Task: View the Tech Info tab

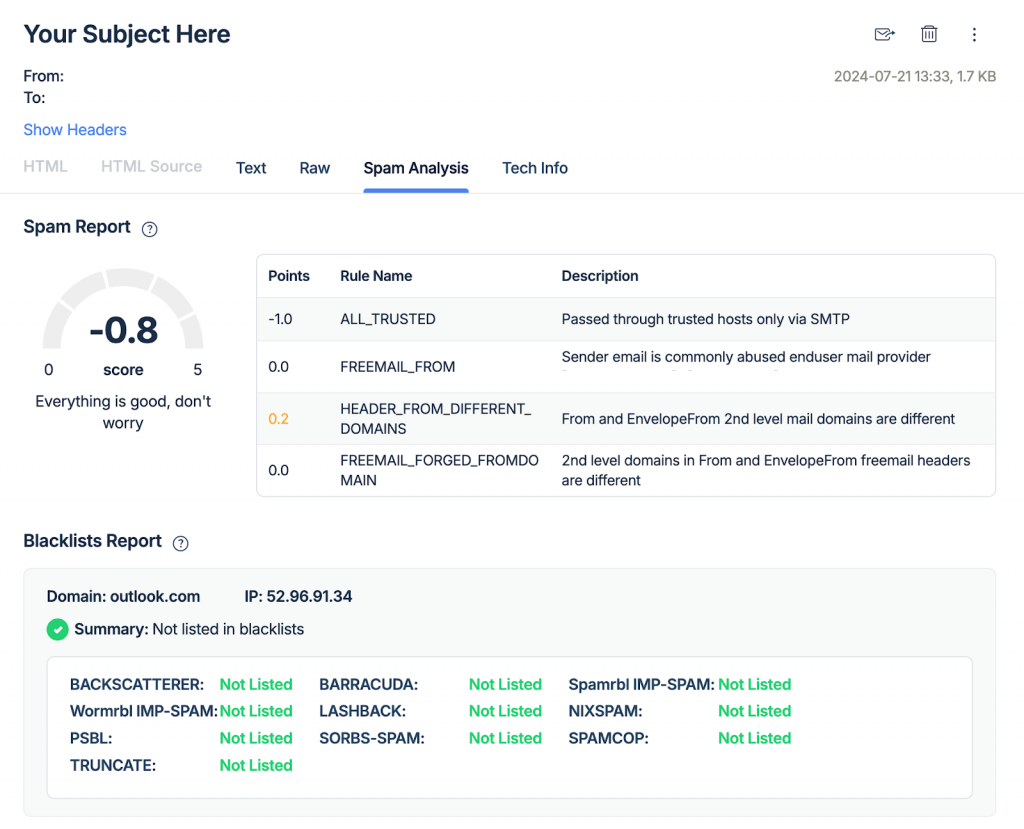Action: click(535, 168)
